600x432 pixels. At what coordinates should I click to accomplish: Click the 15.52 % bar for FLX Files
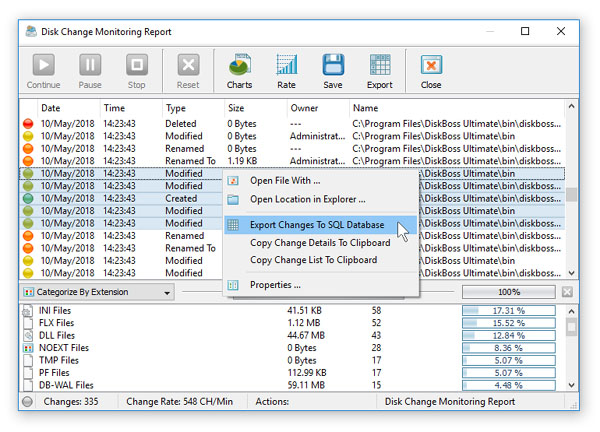[509, 323]
